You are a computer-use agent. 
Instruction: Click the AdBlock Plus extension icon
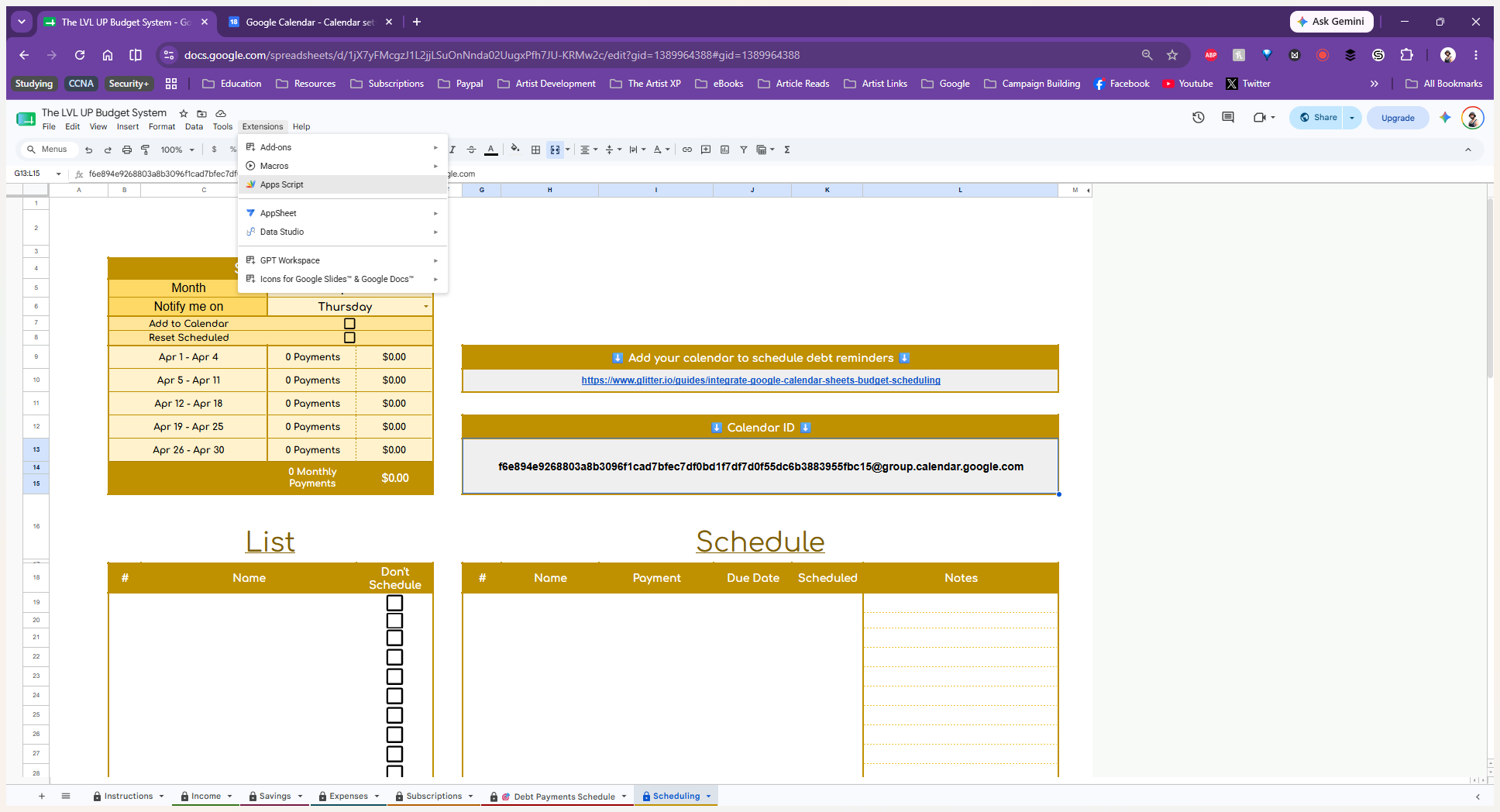1211,55
